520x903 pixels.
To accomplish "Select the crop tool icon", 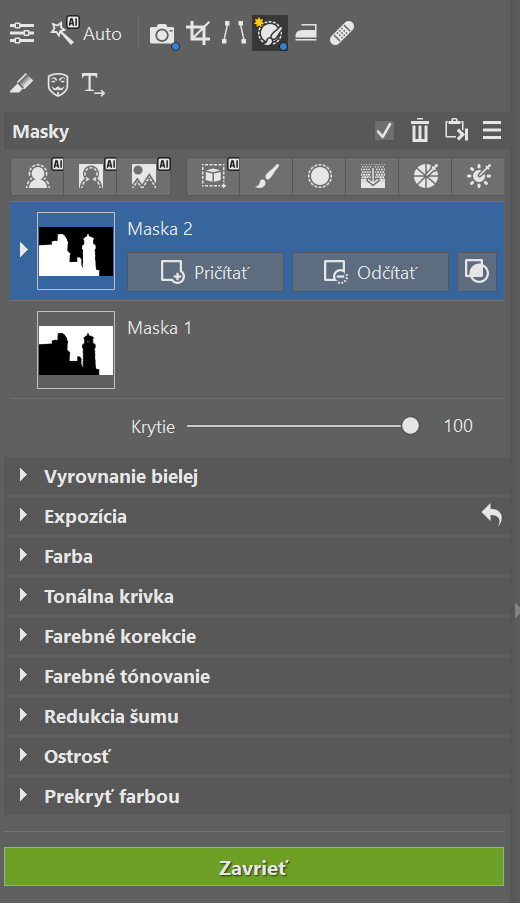I will 198,33.
